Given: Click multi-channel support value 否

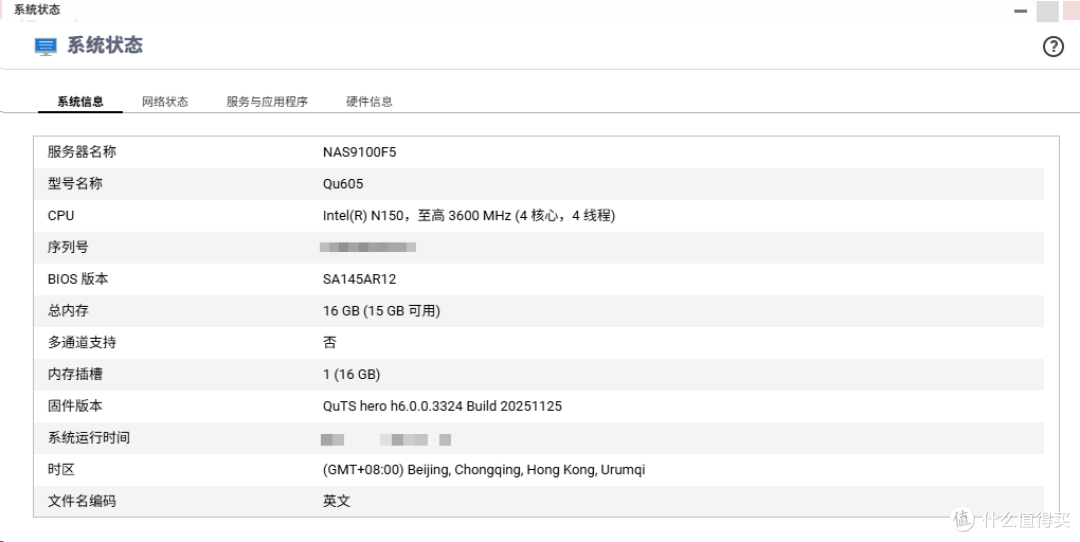Looking at the screenshot, I should click(330, 342).
